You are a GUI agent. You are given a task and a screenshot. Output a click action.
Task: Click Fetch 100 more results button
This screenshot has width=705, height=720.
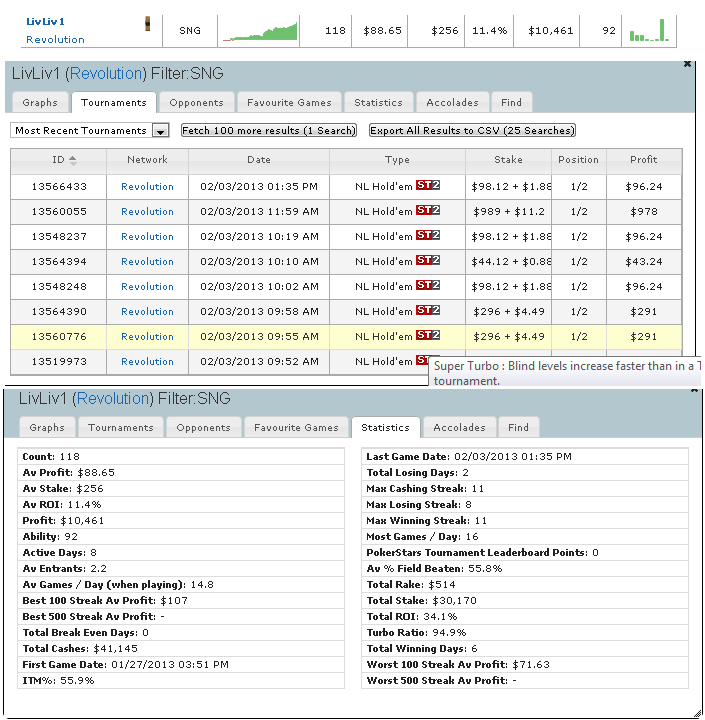coord(269,130)
